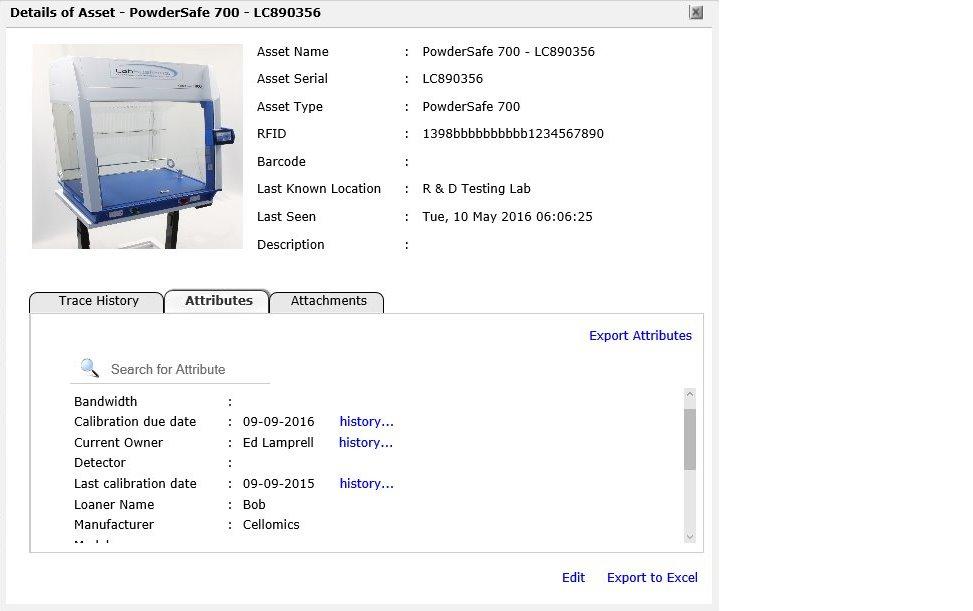Click the magnifier search icon

pyautogui.click(x=89, y=368)
